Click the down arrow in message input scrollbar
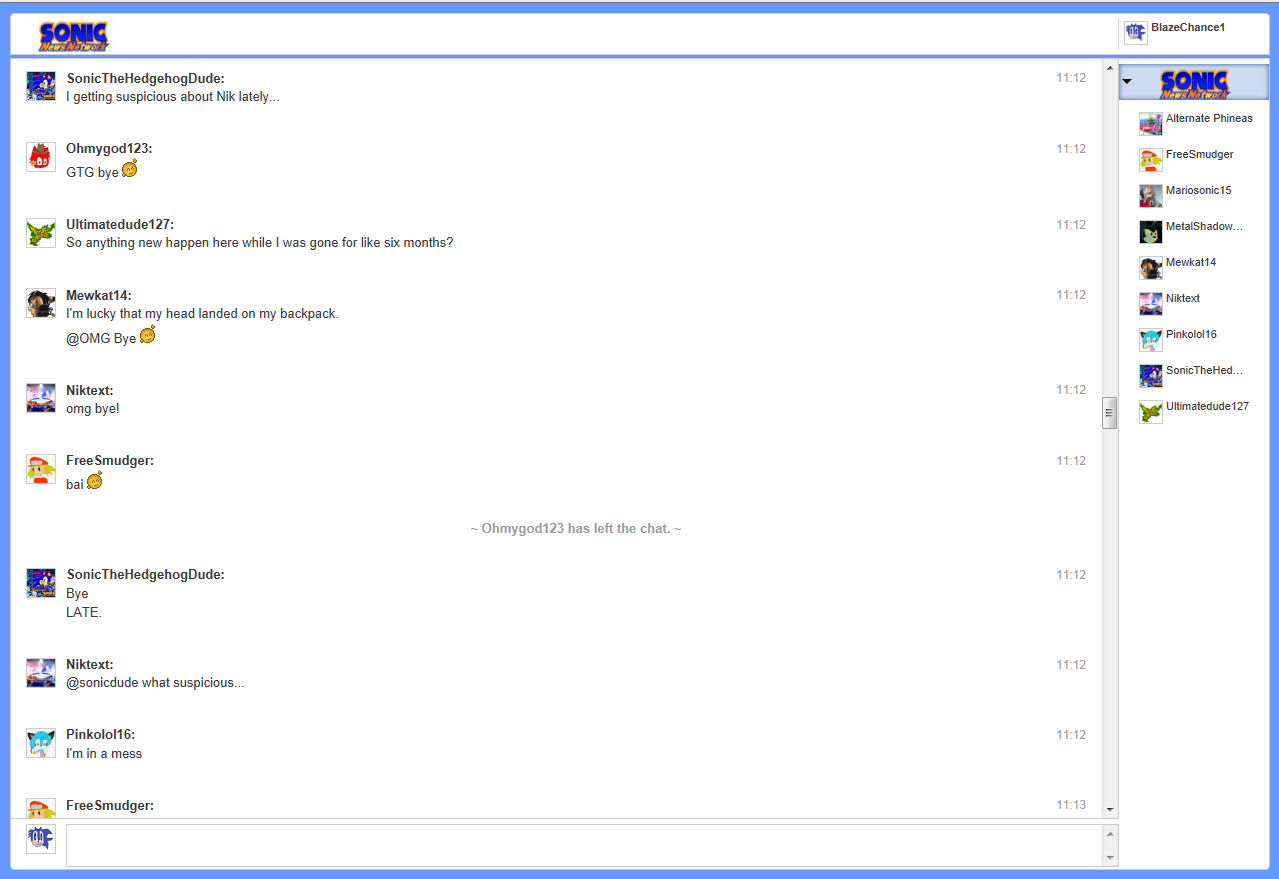The height and width of the screenshot is (879, 1279). 1109,858
